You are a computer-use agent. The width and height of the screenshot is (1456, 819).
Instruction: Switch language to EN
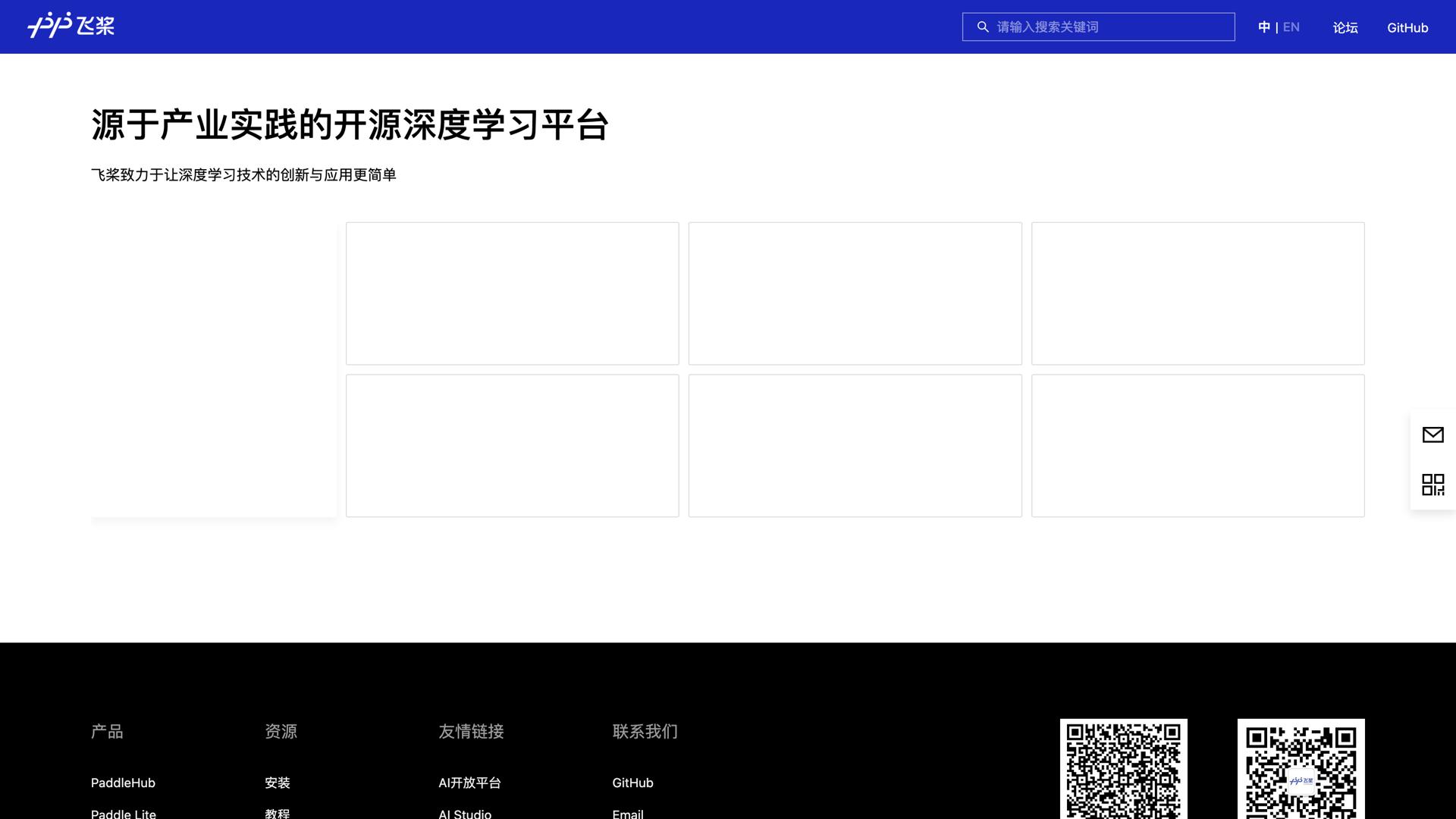coord(1291,27)
